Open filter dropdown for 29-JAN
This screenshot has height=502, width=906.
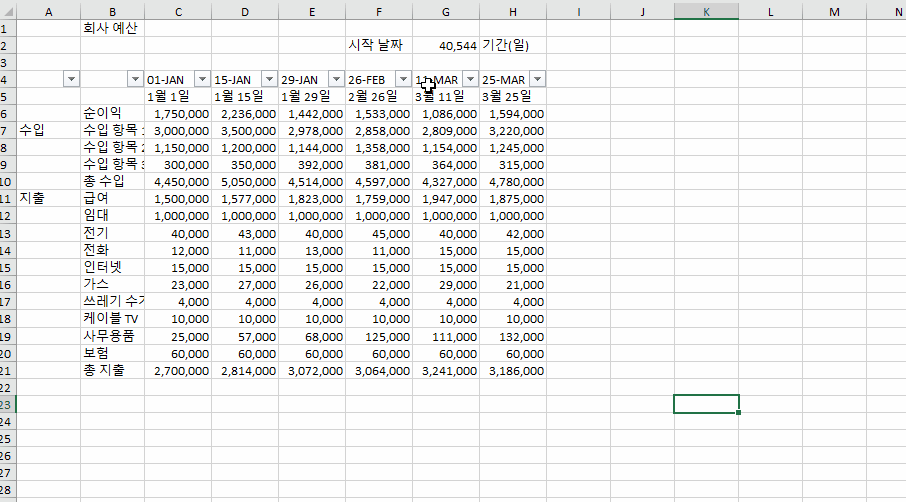pos(336,79)
